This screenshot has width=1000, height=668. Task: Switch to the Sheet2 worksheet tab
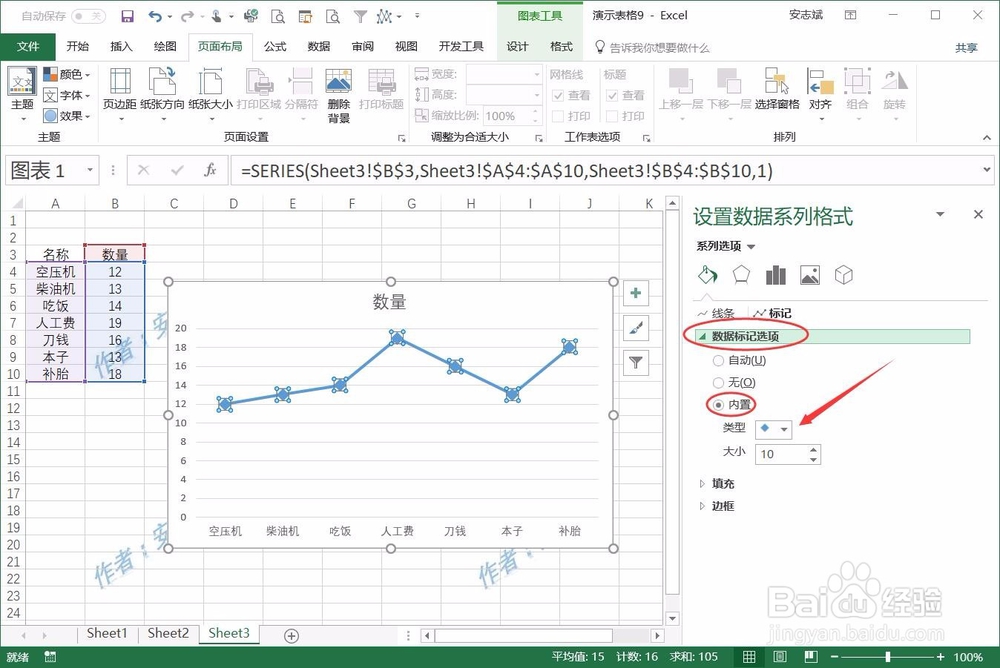168,633
